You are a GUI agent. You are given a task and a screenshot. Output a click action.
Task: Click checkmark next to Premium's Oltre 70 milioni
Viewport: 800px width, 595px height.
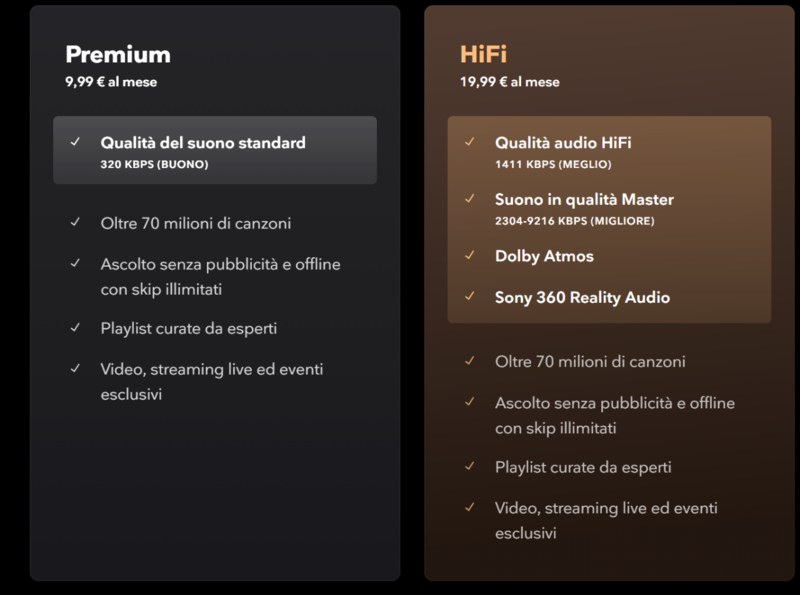click(75, 222)
